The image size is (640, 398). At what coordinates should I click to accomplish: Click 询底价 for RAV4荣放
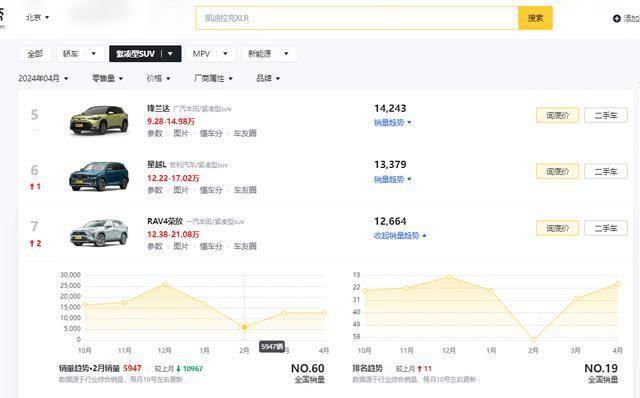coord(557,228)
